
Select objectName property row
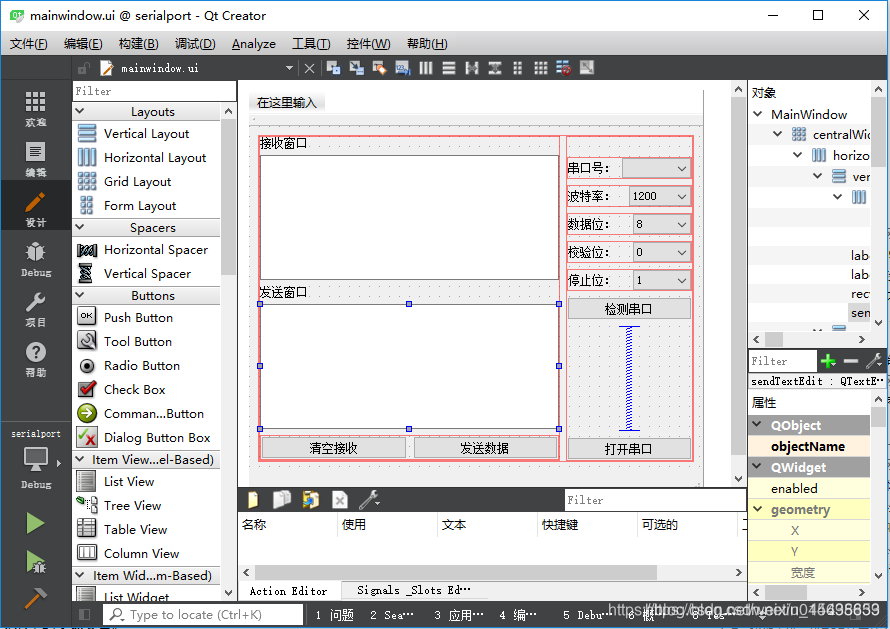809,446
